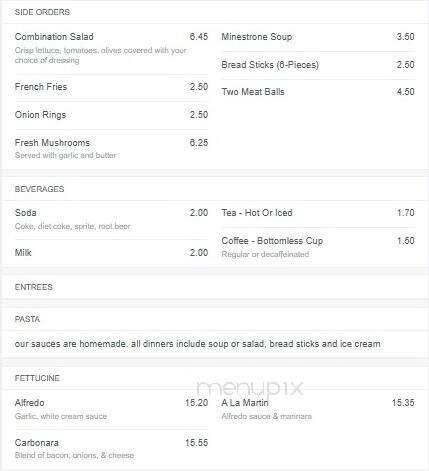Click the Soda beverage item
Viewport: 429px width, 471px height.
[111, 219]
